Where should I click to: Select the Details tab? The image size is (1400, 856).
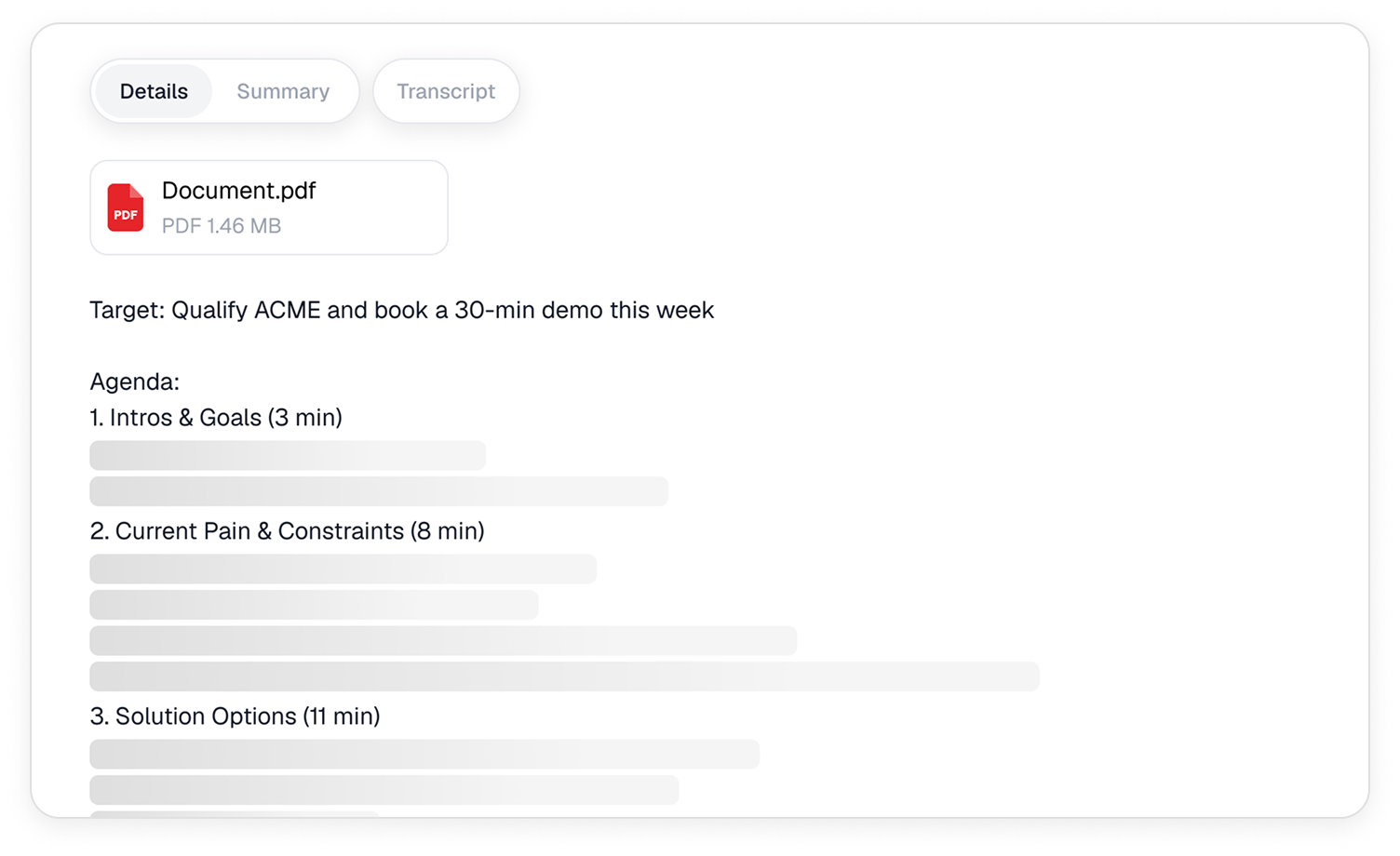[x=153, y=91]
